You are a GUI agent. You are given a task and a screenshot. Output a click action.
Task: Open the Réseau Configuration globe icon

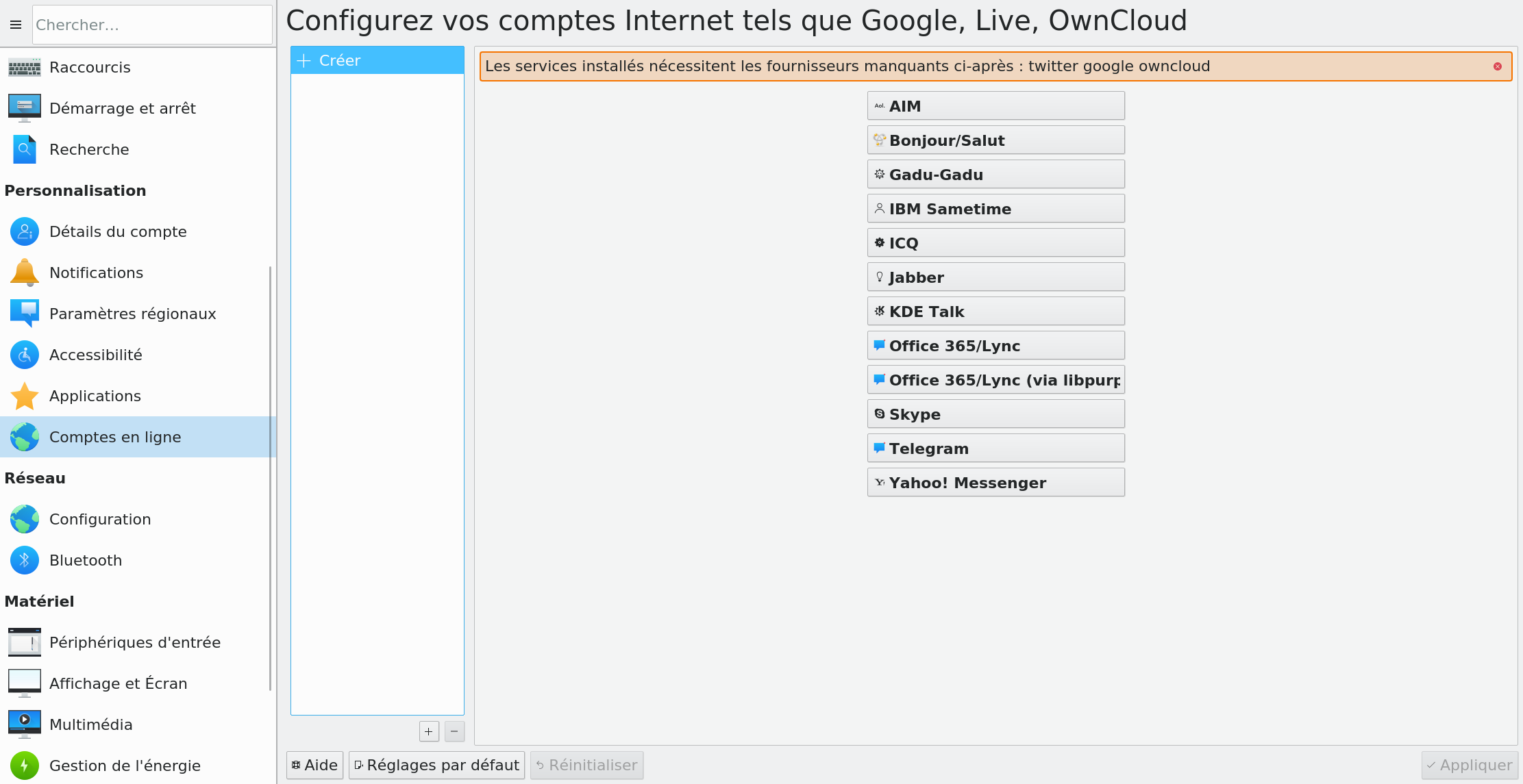25,519
